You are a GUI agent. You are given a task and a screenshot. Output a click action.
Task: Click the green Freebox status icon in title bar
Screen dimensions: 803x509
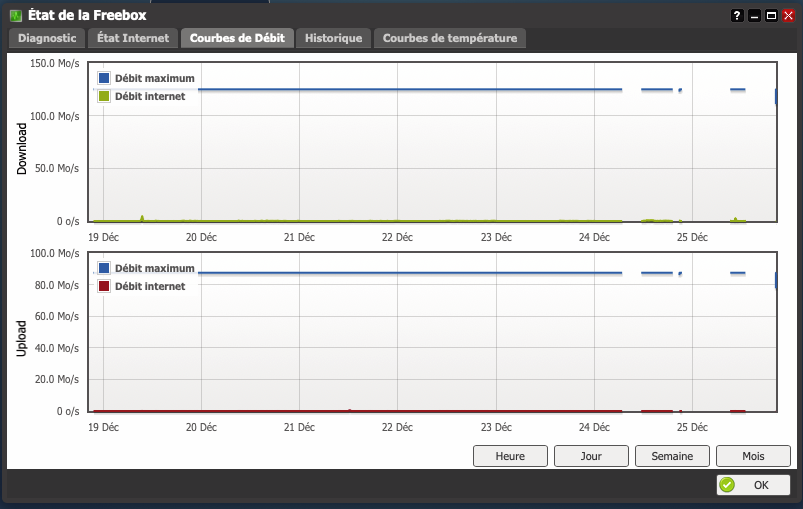point(16,16)
